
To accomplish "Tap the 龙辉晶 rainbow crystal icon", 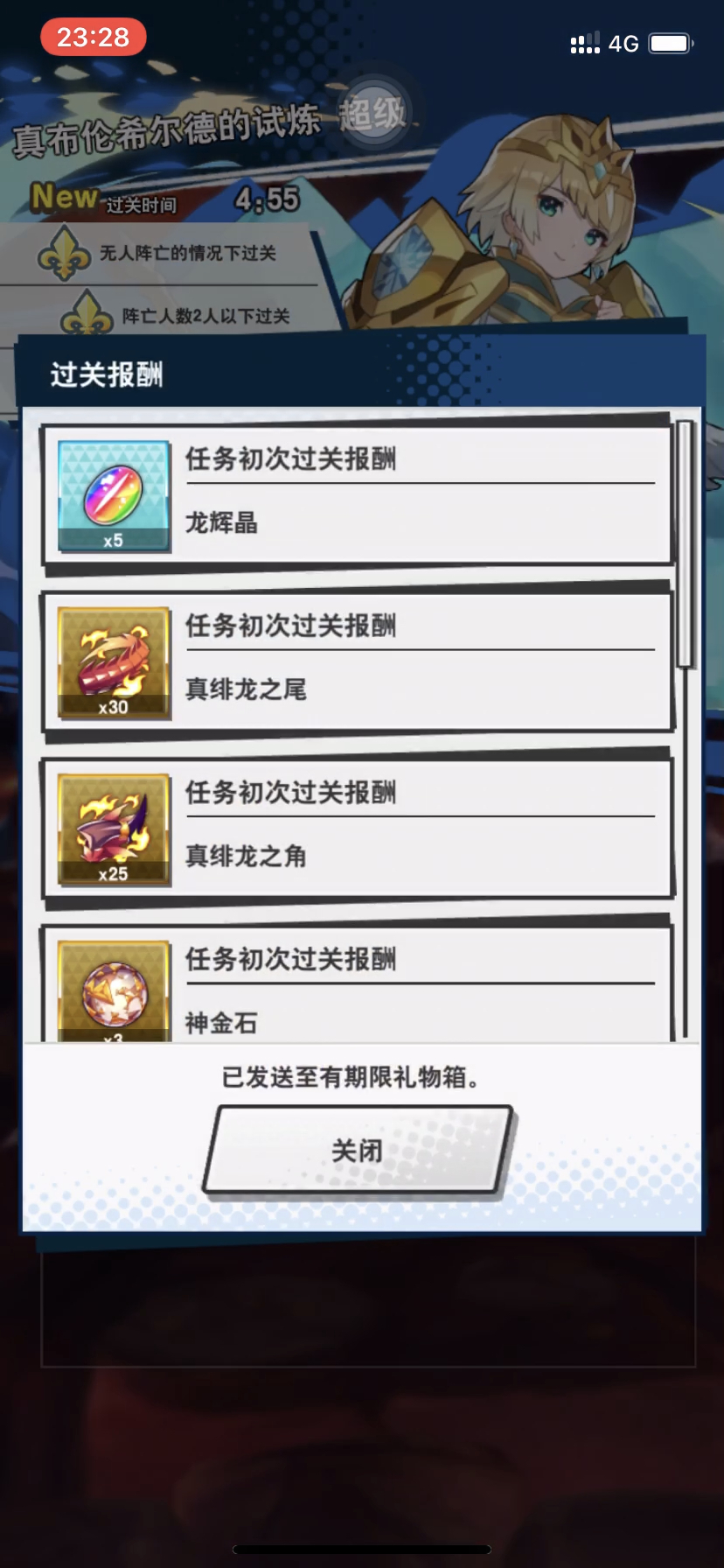I will click(x=114, y=496).
